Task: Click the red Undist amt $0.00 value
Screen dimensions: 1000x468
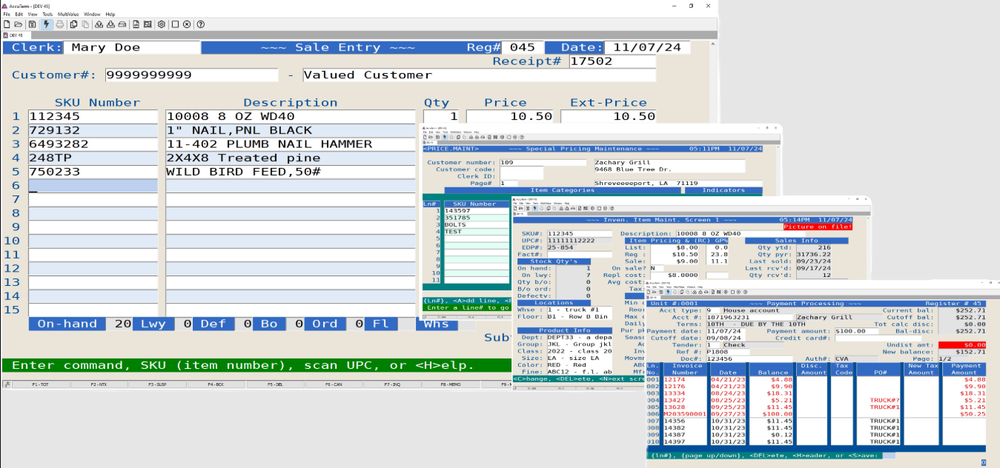Action: 962,345
